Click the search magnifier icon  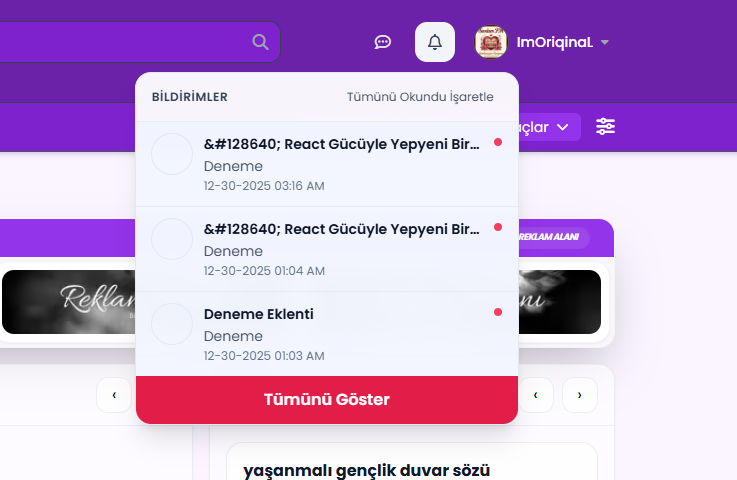click(260, 42)
